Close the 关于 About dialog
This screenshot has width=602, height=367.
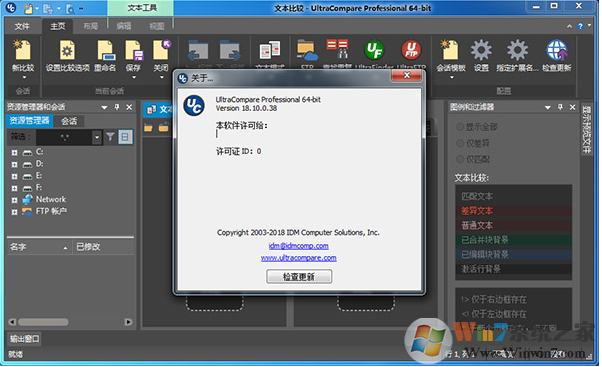tap(407, 75)
